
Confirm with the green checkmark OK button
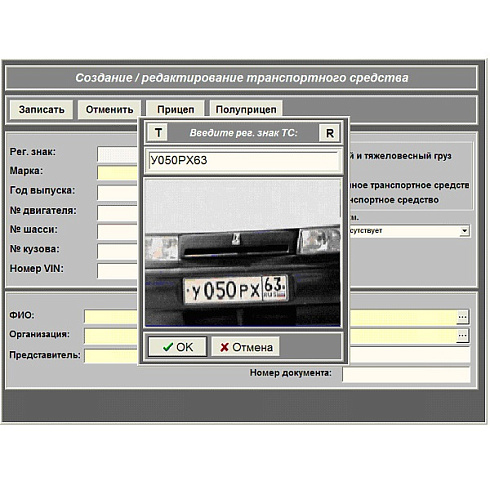[178, 347]
